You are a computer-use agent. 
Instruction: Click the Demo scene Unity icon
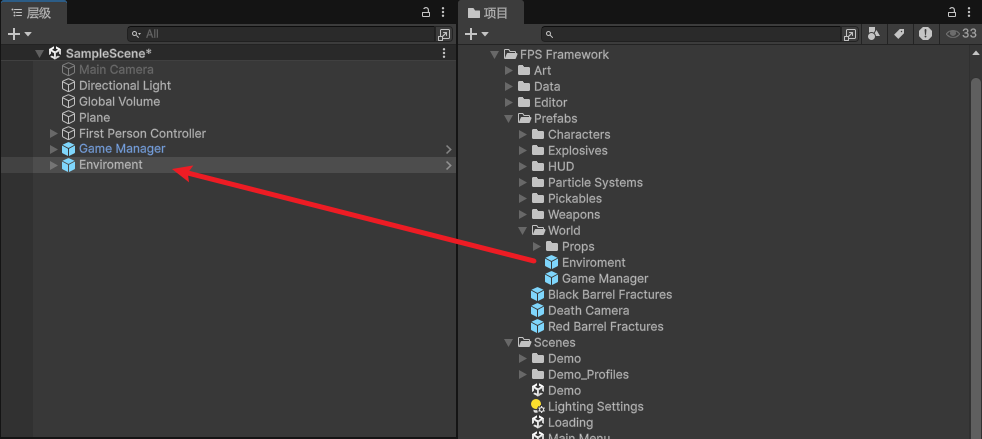537,390
